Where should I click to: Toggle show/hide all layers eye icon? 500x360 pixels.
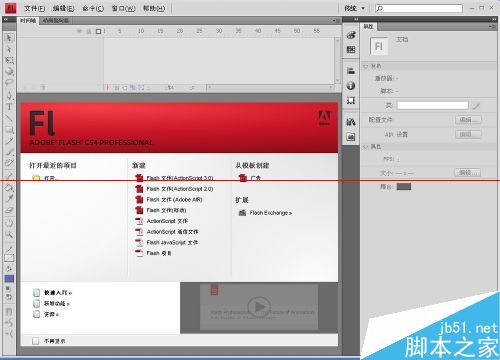click(79, 31)
